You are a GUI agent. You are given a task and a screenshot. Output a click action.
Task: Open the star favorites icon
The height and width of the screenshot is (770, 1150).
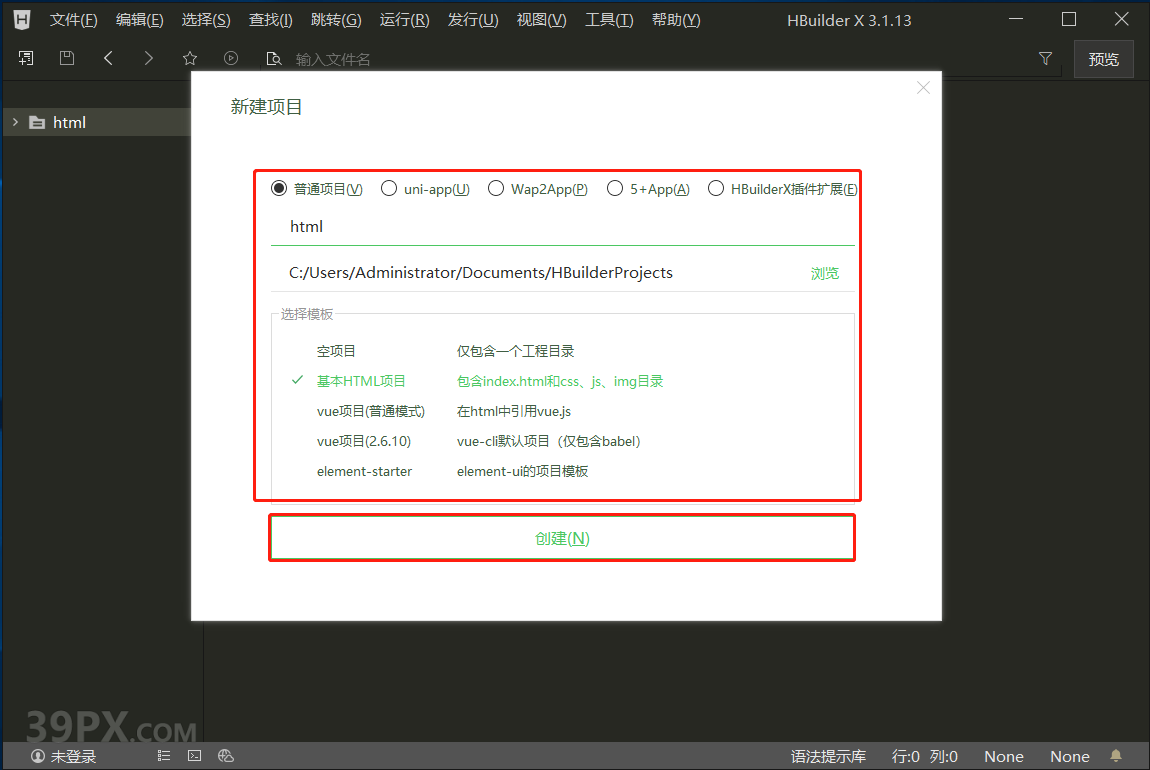(x=189, y=58)
